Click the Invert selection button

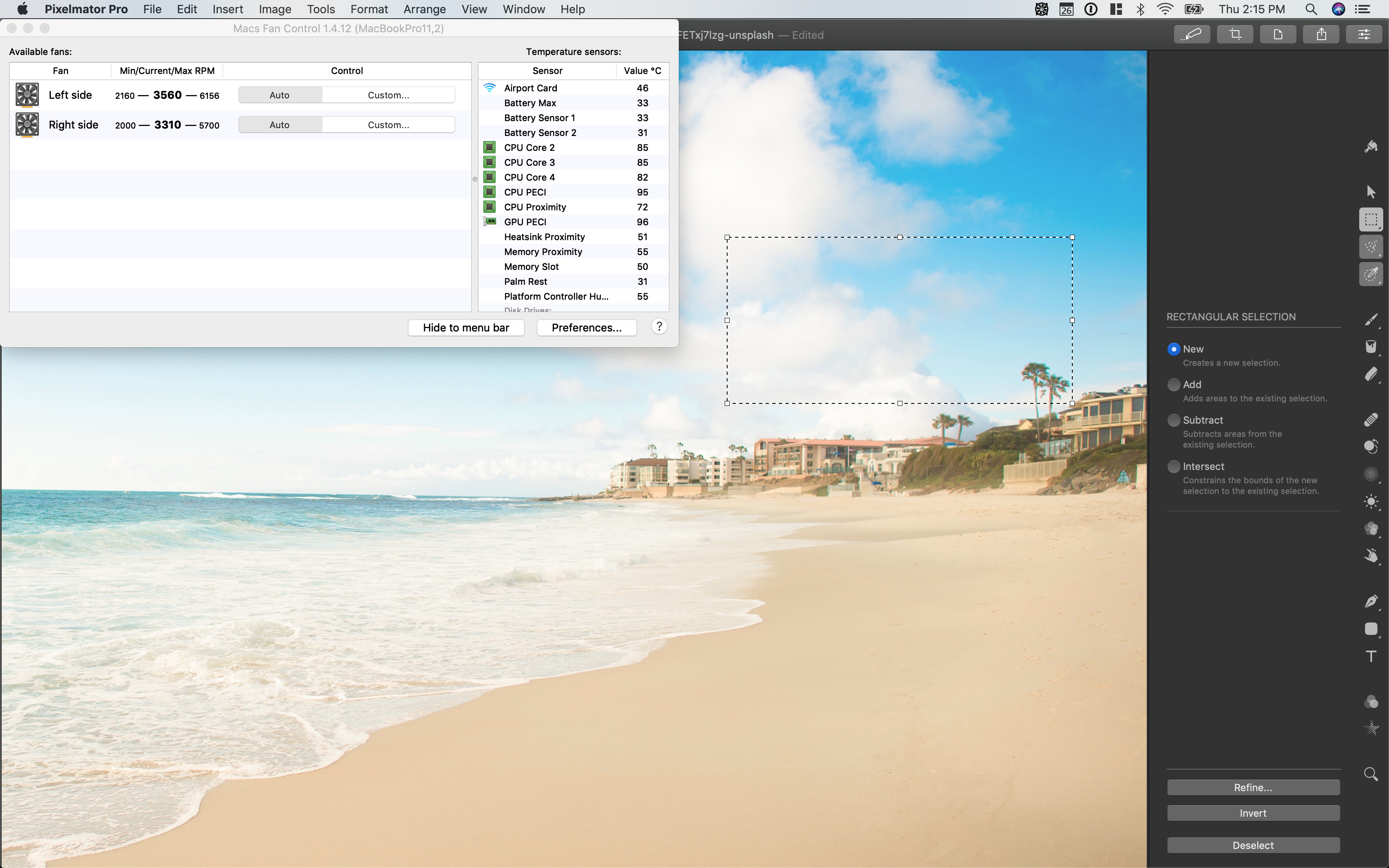[x=1253, y=813]
